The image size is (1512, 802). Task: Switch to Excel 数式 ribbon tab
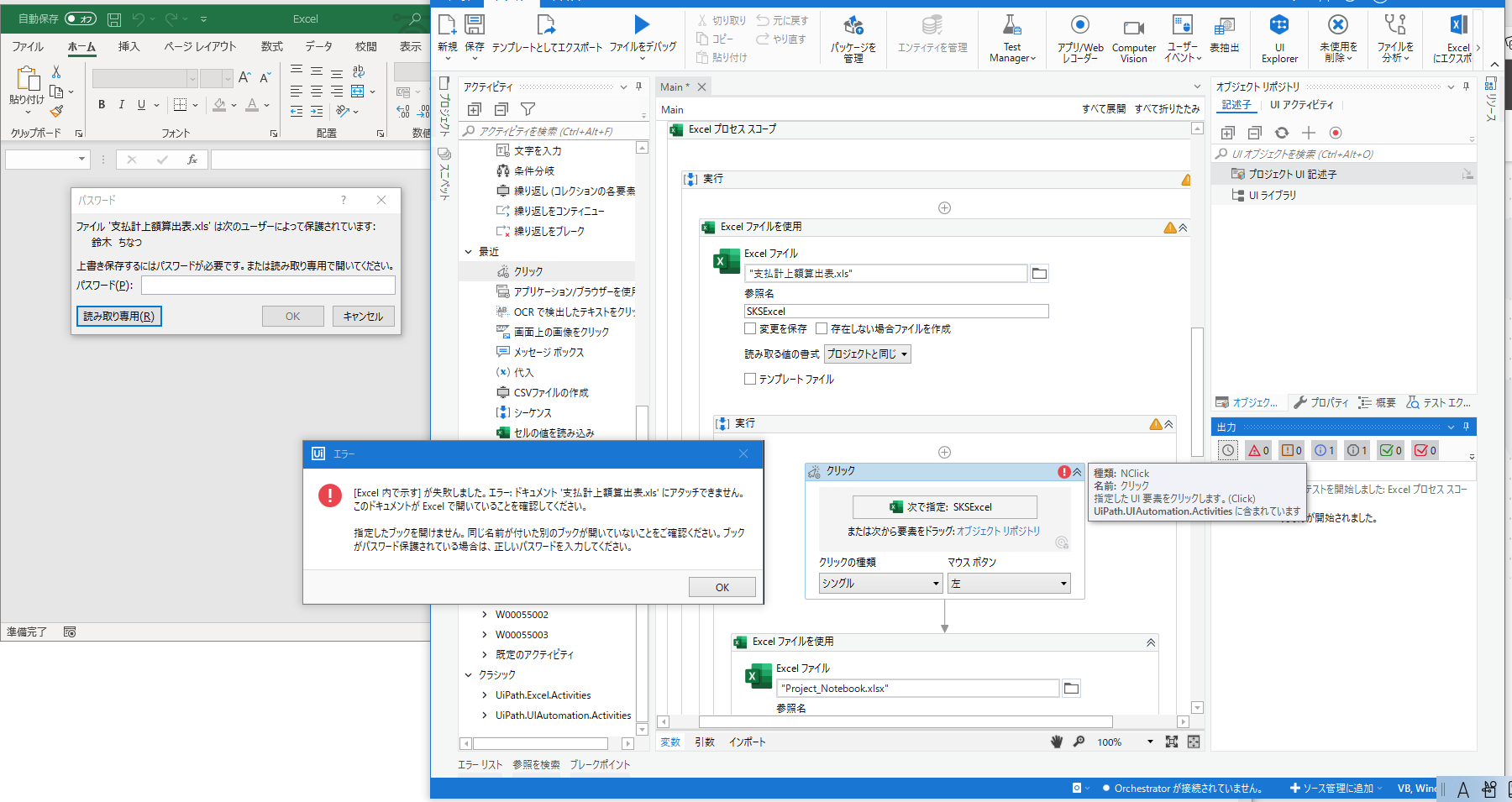click(271, 47)
